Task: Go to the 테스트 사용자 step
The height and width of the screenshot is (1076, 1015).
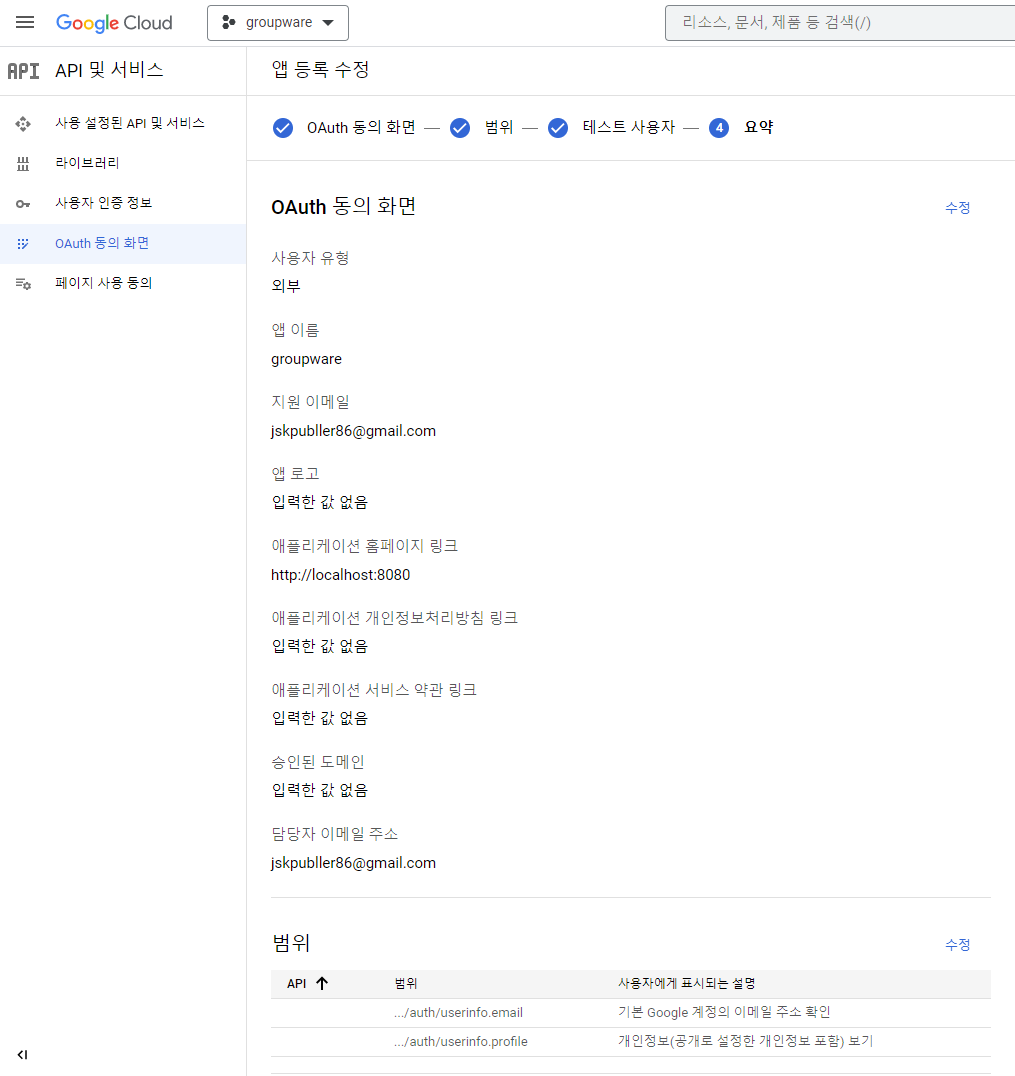Action: 558,127
